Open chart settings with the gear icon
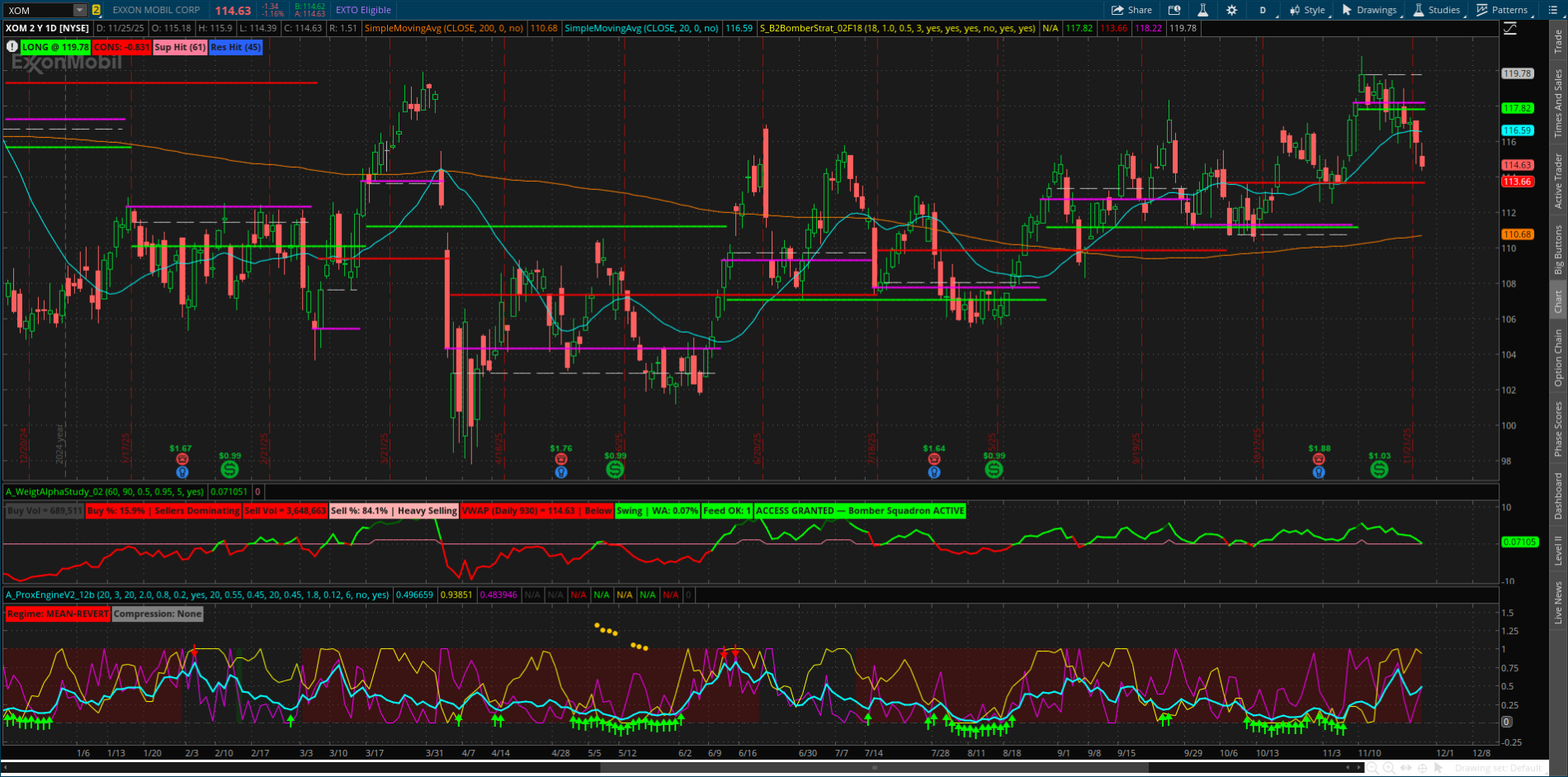 point(1231,10)
